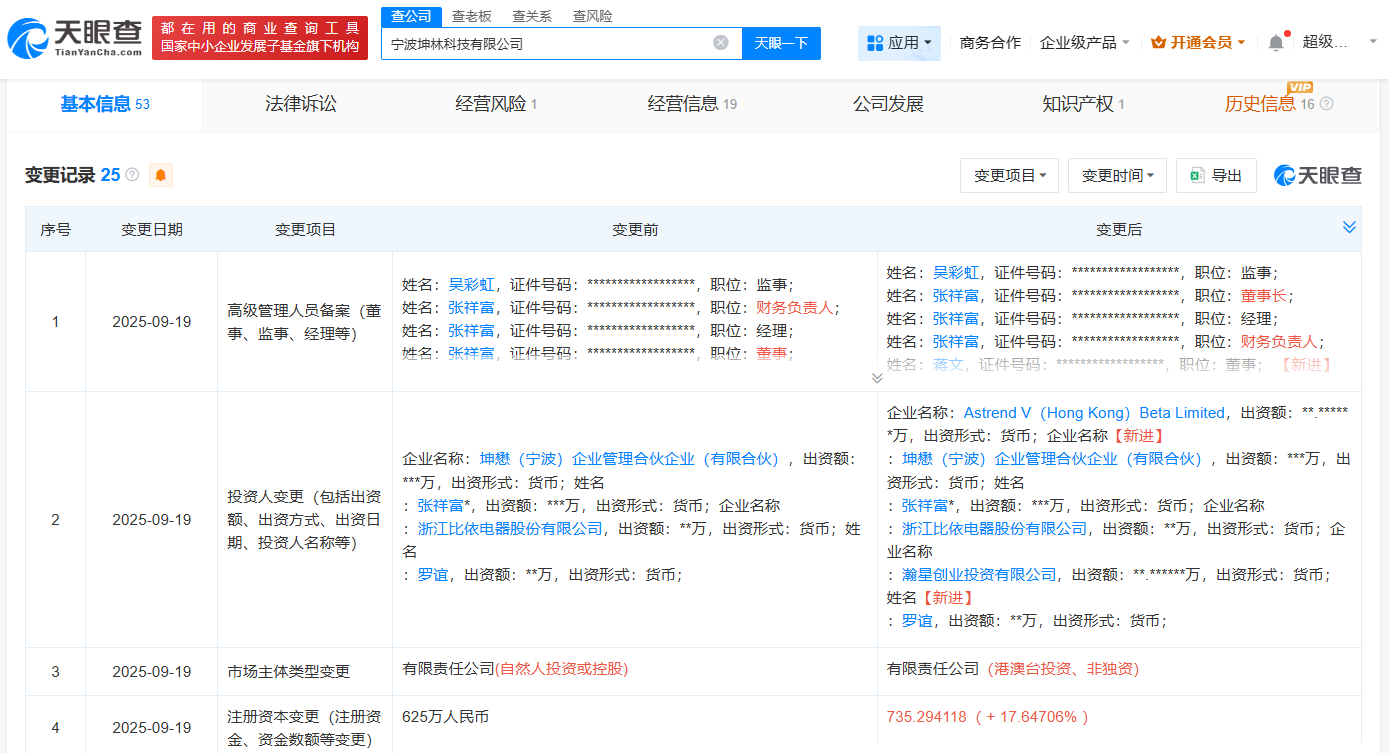The width and height of the screenshot is (1389, 753).
Task: Expand the 企业级产品 dropdown menu
Action: point(1085,42)
